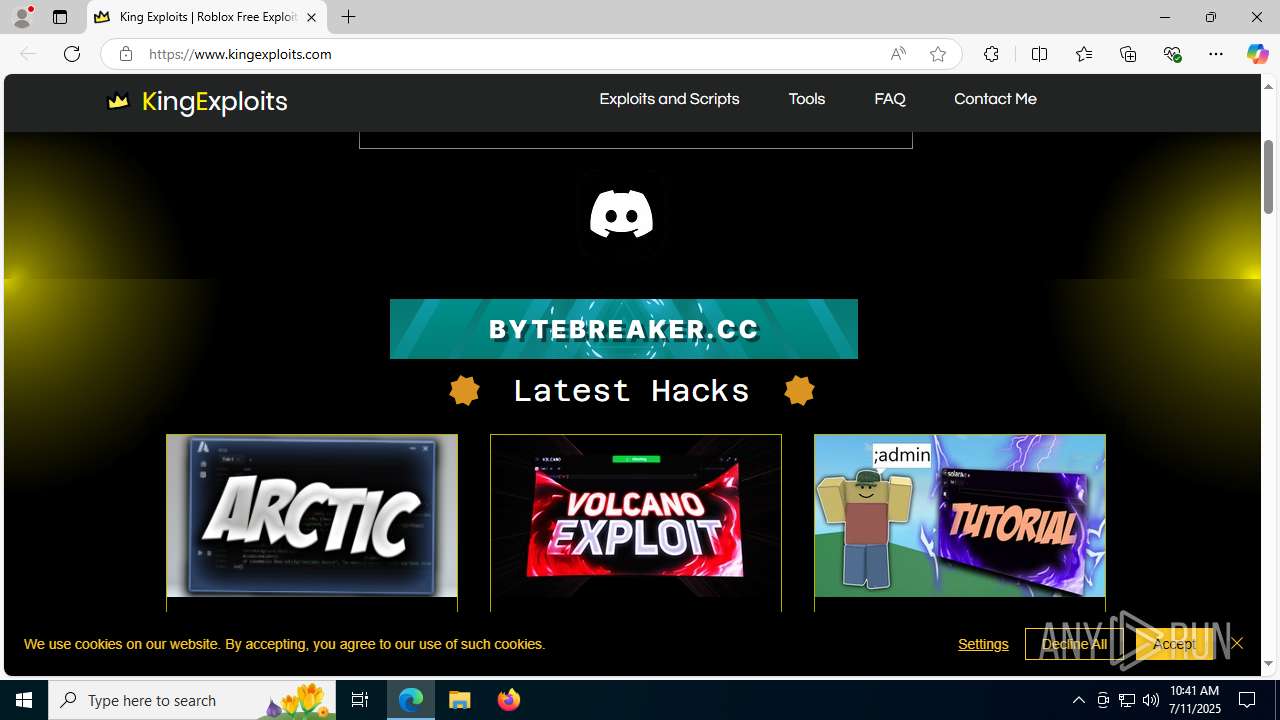The width and height of the screenshot is (1280, 720).
Task: Open the taskbar clock and date
Action: (x=1195, y=700)
